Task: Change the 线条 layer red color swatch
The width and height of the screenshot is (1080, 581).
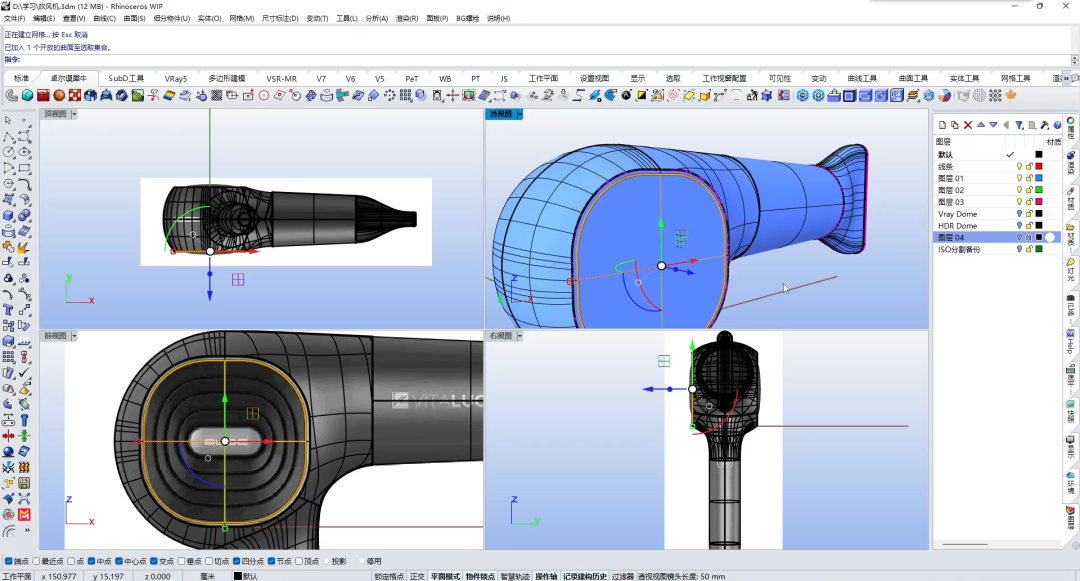Action: [x=1039, y=167]
